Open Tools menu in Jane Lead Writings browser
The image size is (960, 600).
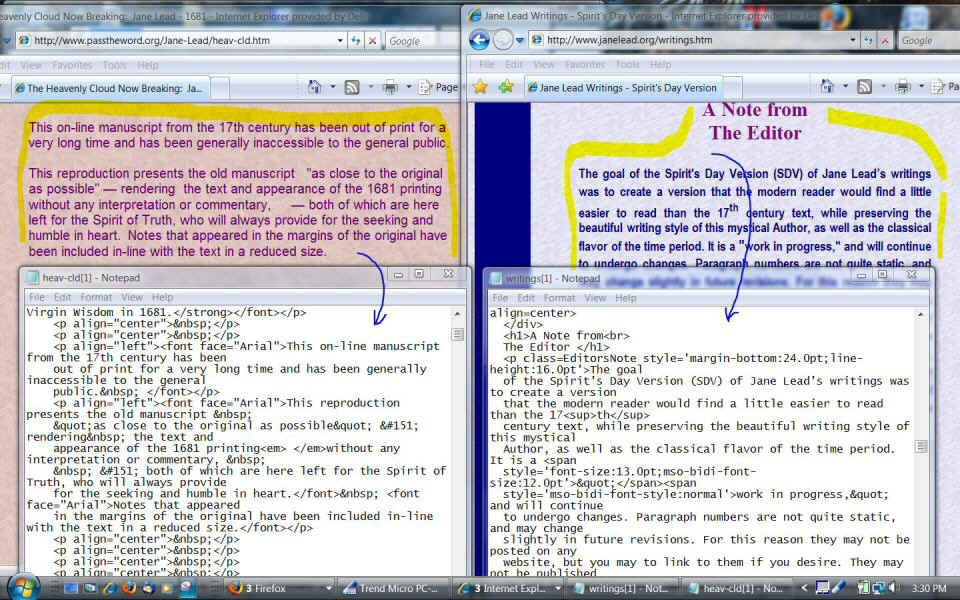tap(628, 64)
